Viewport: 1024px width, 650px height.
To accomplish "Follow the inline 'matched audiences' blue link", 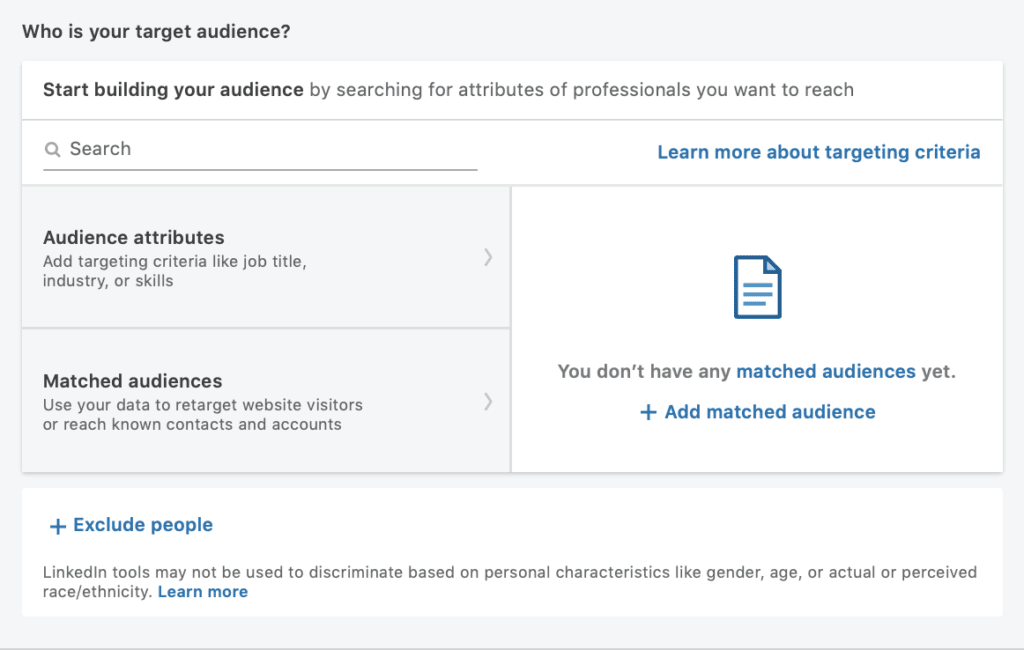I will click(x=825, y=371).
